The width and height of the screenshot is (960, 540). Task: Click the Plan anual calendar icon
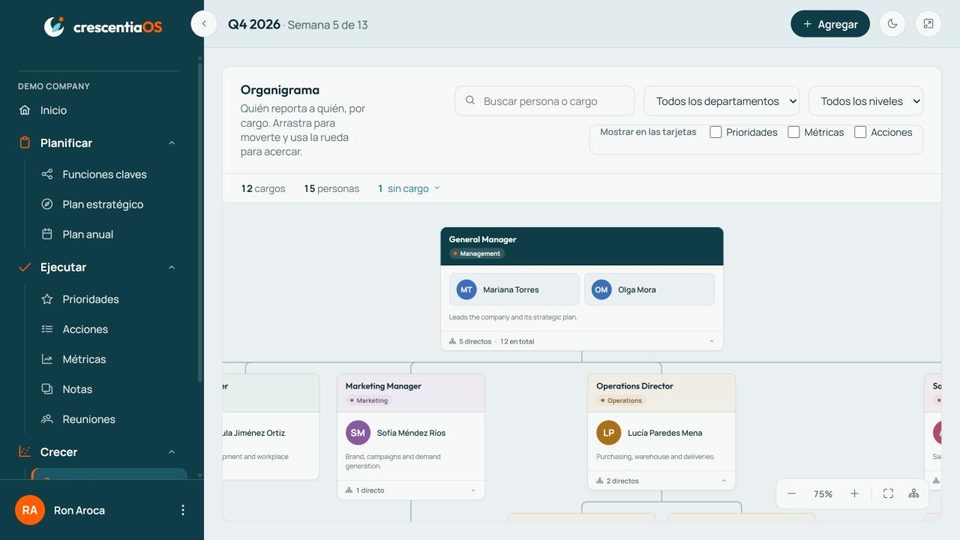click(x=47, y=234)
